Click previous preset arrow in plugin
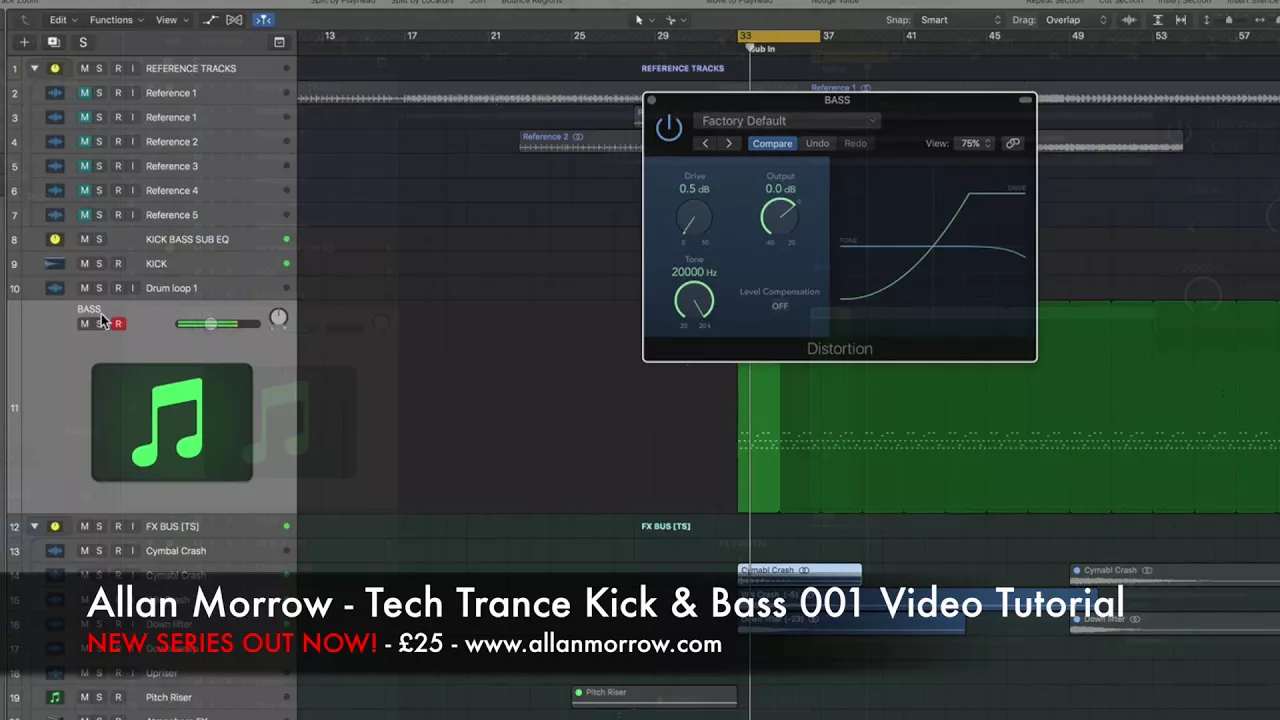The image size is (1280, 720). [705, 144]
